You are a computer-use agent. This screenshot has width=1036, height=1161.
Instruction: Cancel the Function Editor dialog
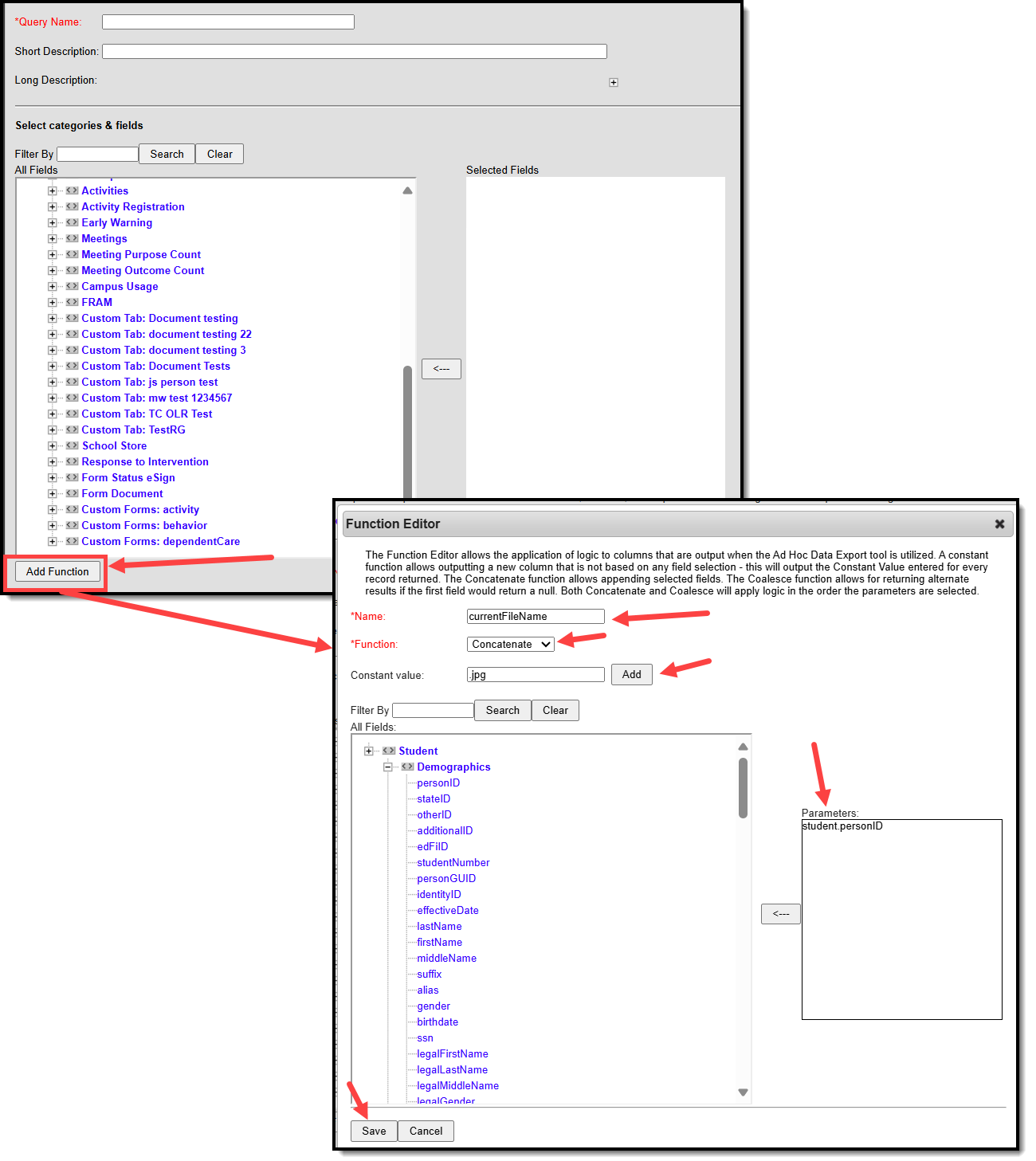[x=426, y=1131]
